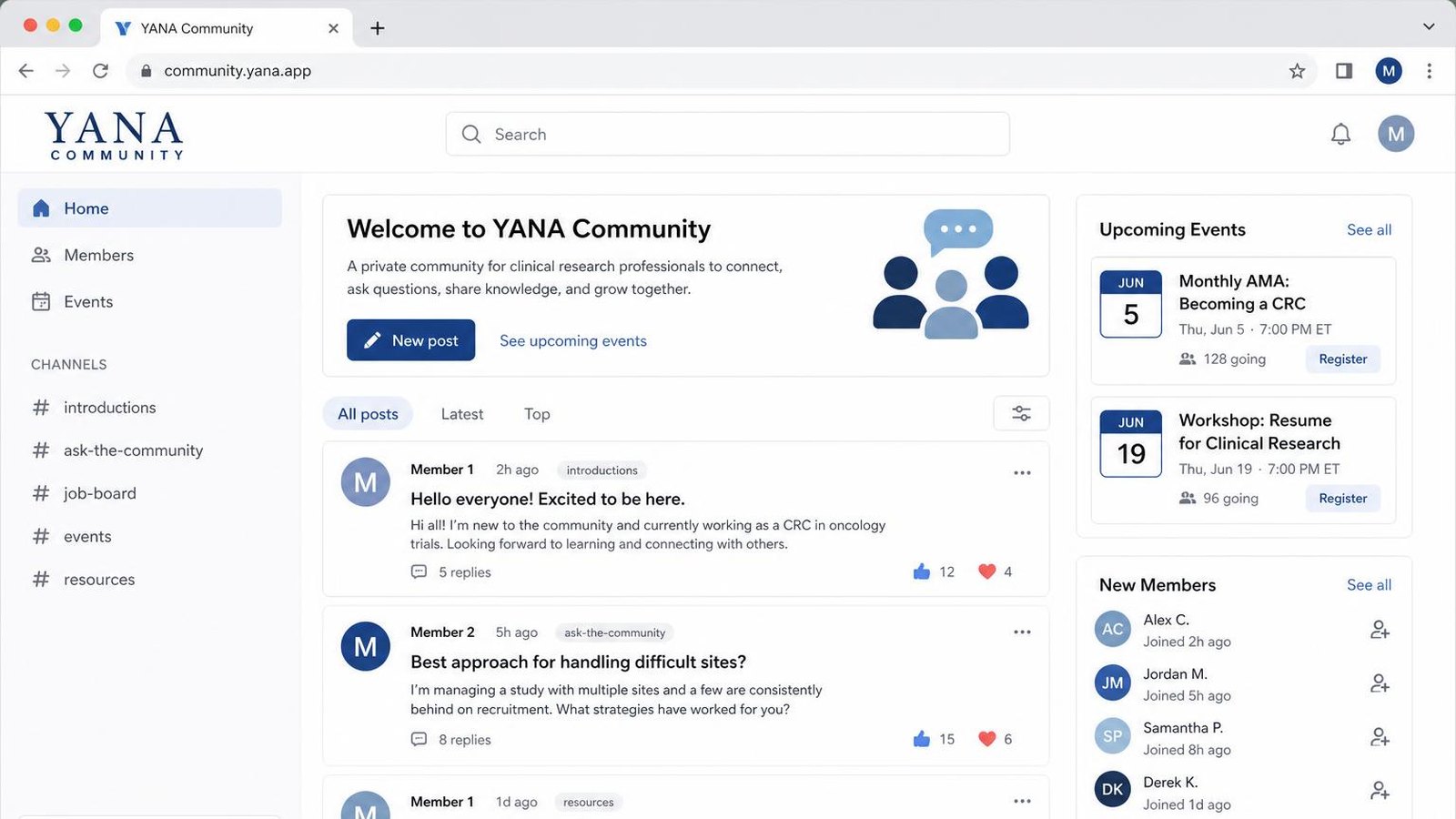The image size is (1456, 819).
Task: Go back in browser history
Action: click(x=25, y=71)
